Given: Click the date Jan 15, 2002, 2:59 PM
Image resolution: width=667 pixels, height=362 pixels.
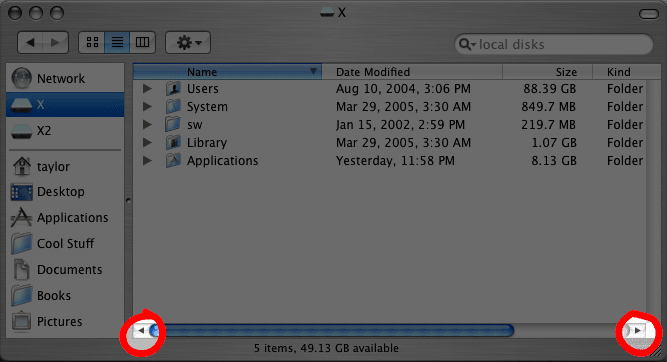Looking at the screenshot, I should [x=400, y=125].
